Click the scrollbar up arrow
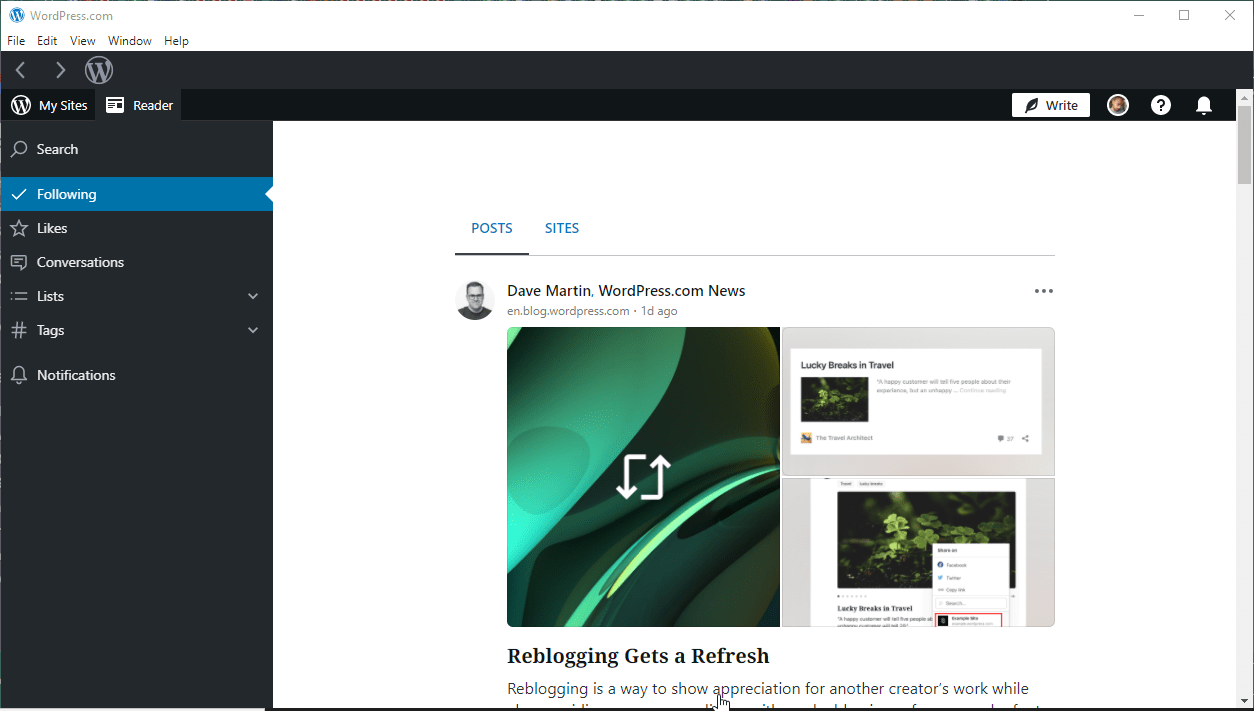Screen dimensions: 1254x711 (x=1245, y=96)
